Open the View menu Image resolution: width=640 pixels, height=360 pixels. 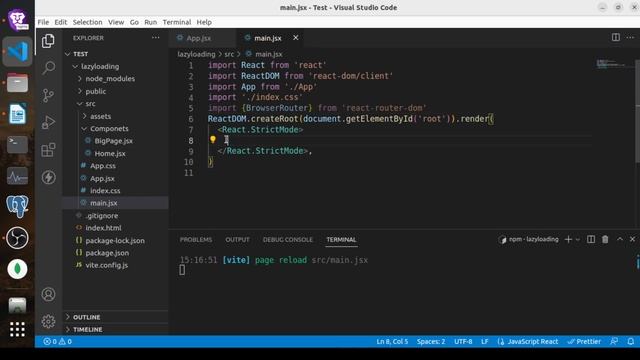pos(116,22)
